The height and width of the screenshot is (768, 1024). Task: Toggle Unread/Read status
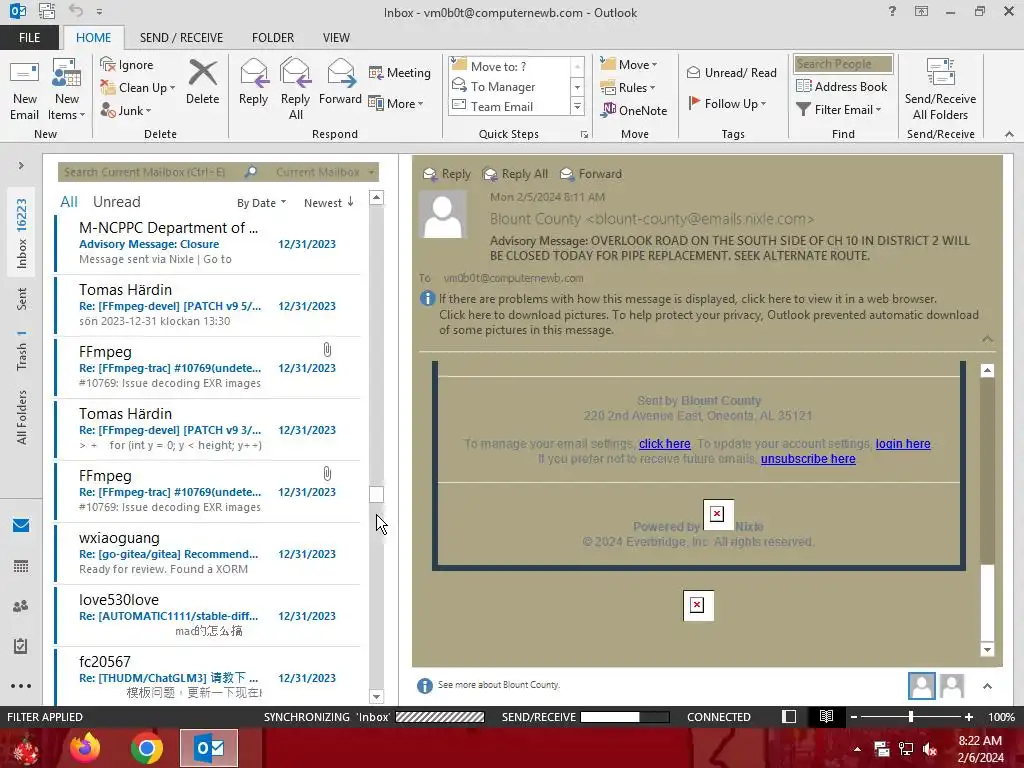pyautogui.click(x=732, y=72)
